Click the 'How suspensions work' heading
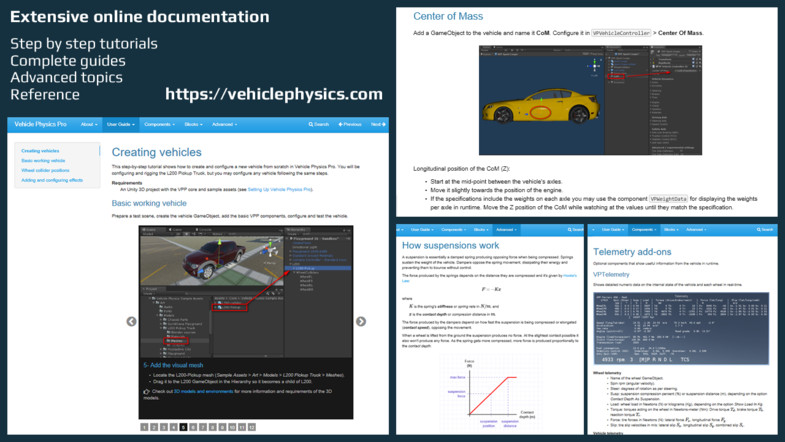The width and height of the screenshot is (785, 442). pyautogui.click(x=451, y=246)
